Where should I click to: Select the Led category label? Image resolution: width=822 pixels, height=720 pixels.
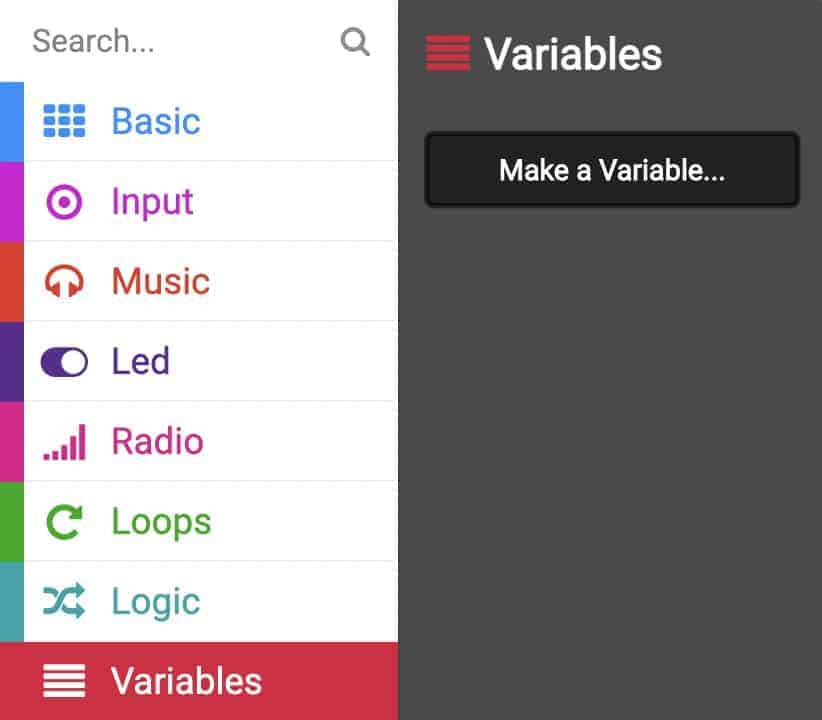pos(140,361)
